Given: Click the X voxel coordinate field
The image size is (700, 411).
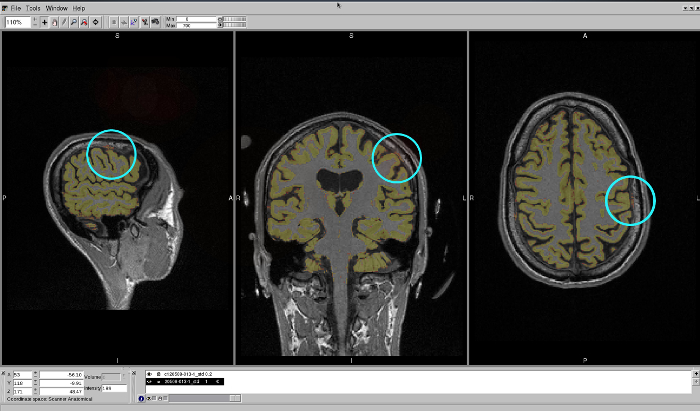Looking at the screenshot, I should (x=22, y=375).
